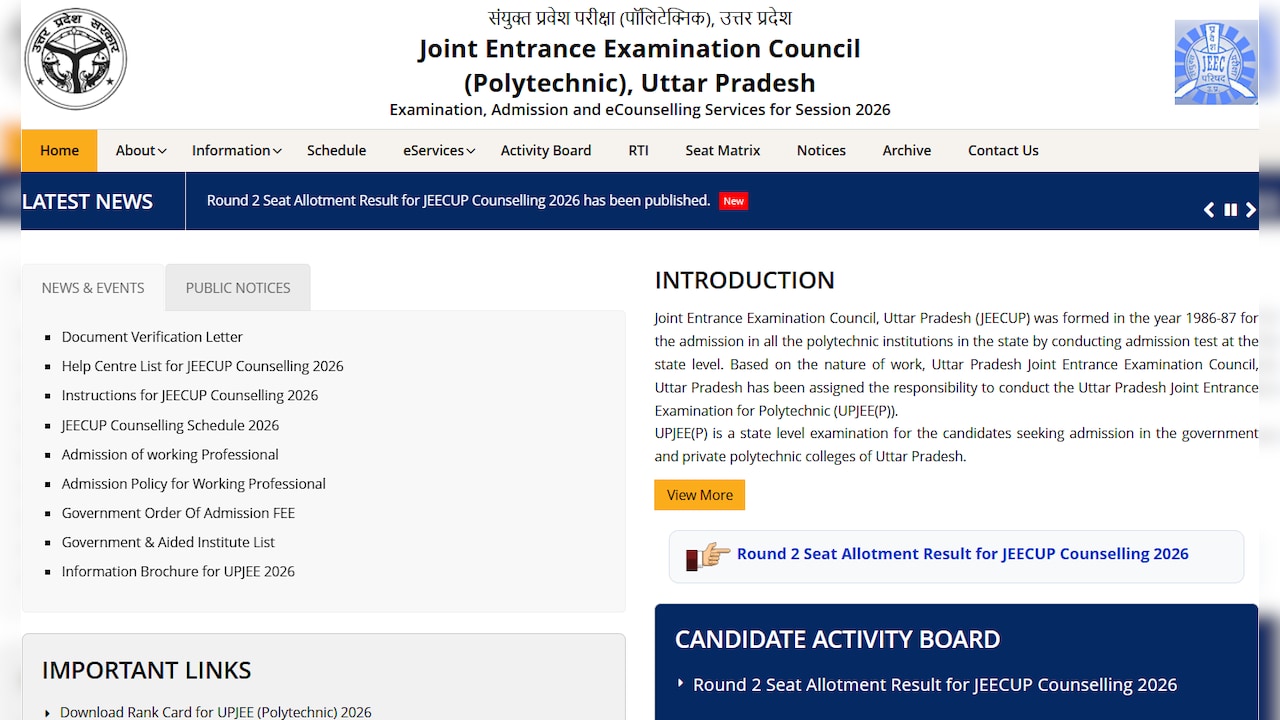The width and height of the screenshot is (1280, 720).
Task: Click the IMPORTANT LINKS heading
Action: click(x=147, y=670)
